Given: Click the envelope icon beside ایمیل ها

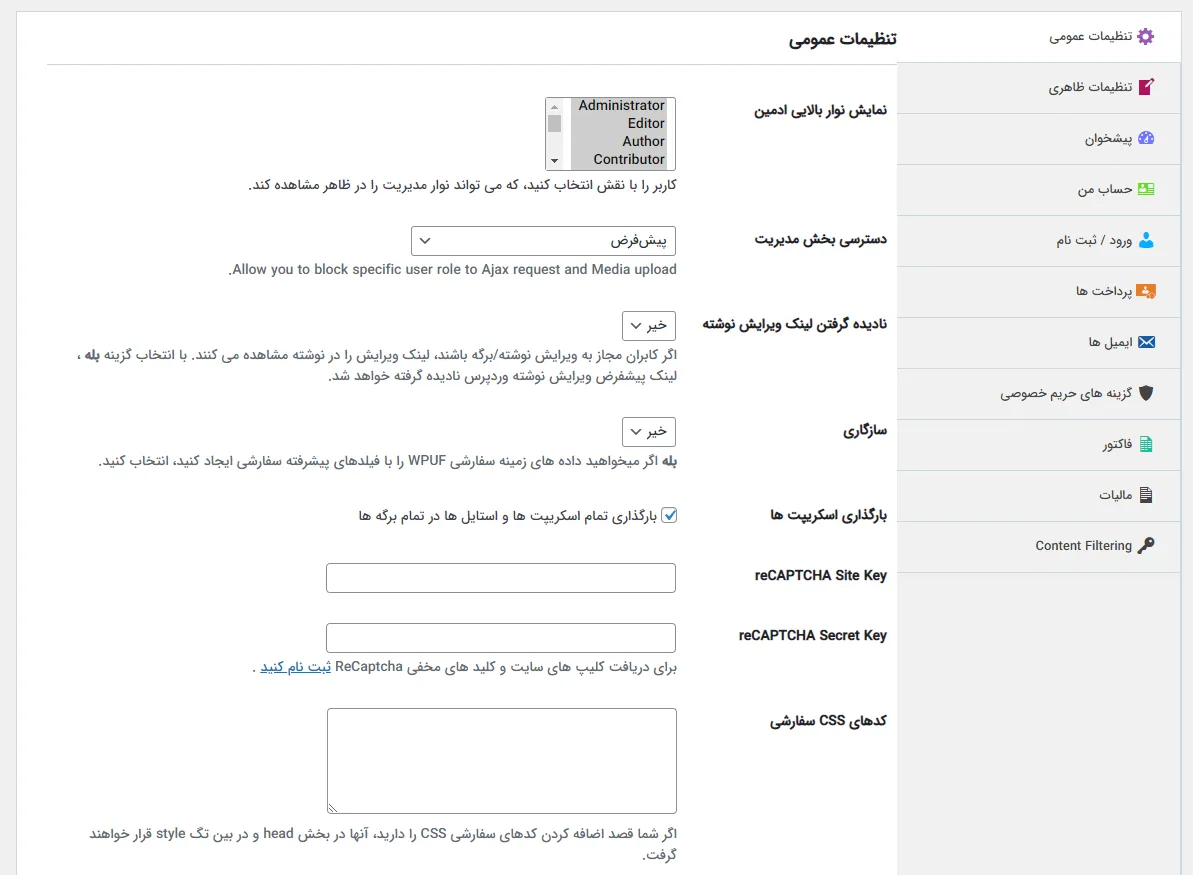Looking at the screenshot, I should (x=1146, y=342).
